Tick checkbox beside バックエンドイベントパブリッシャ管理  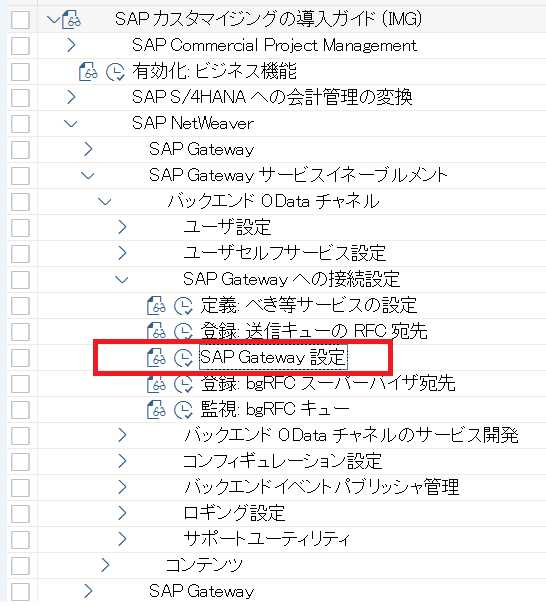(20, 488)
